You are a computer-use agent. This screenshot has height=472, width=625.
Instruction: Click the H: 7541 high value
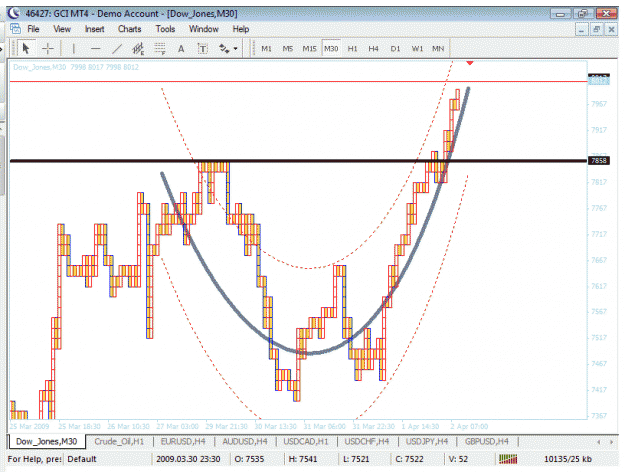(x=303, y=459)
